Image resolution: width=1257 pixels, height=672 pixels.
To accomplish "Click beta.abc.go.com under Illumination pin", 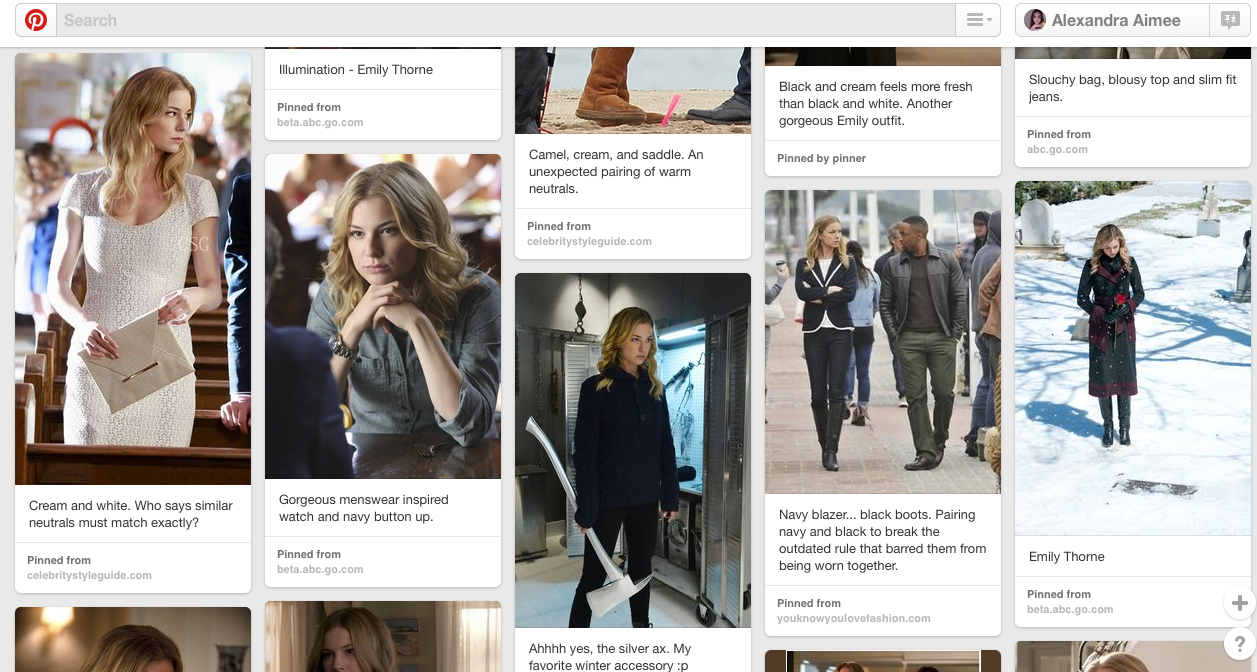I will coord(320,123).
